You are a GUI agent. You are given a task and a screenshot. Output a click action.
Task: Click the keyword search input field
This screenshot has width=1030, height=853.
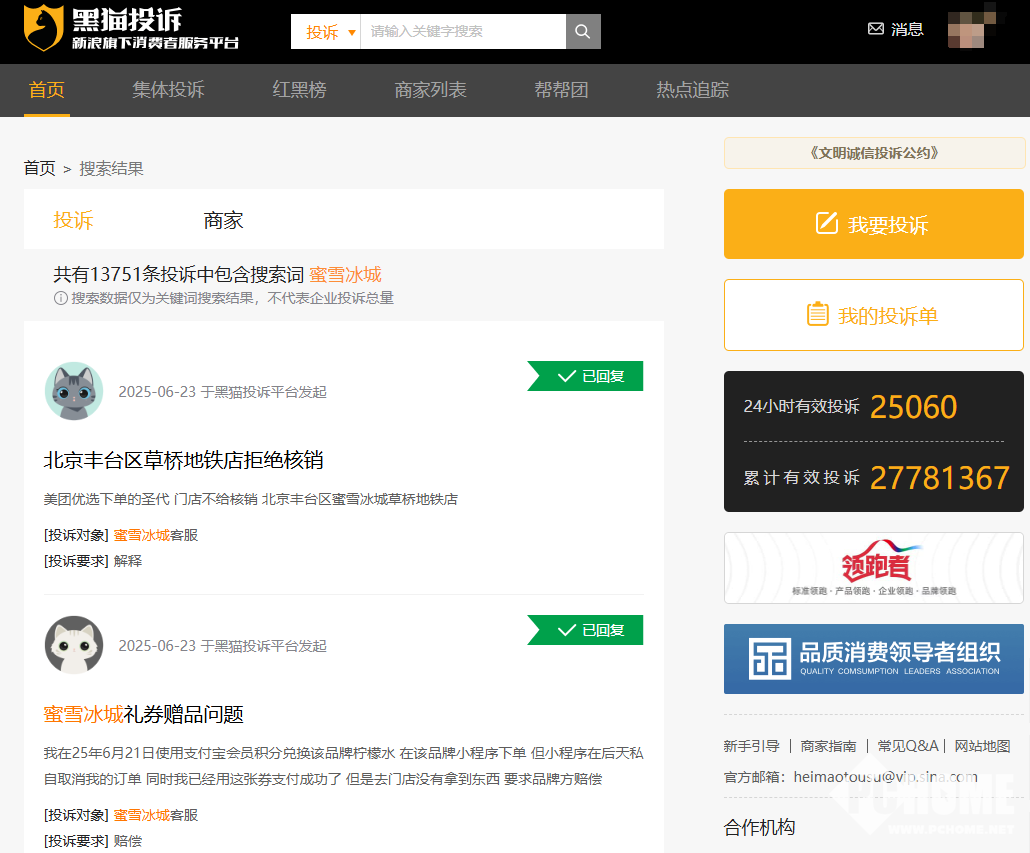coord(462,31)
